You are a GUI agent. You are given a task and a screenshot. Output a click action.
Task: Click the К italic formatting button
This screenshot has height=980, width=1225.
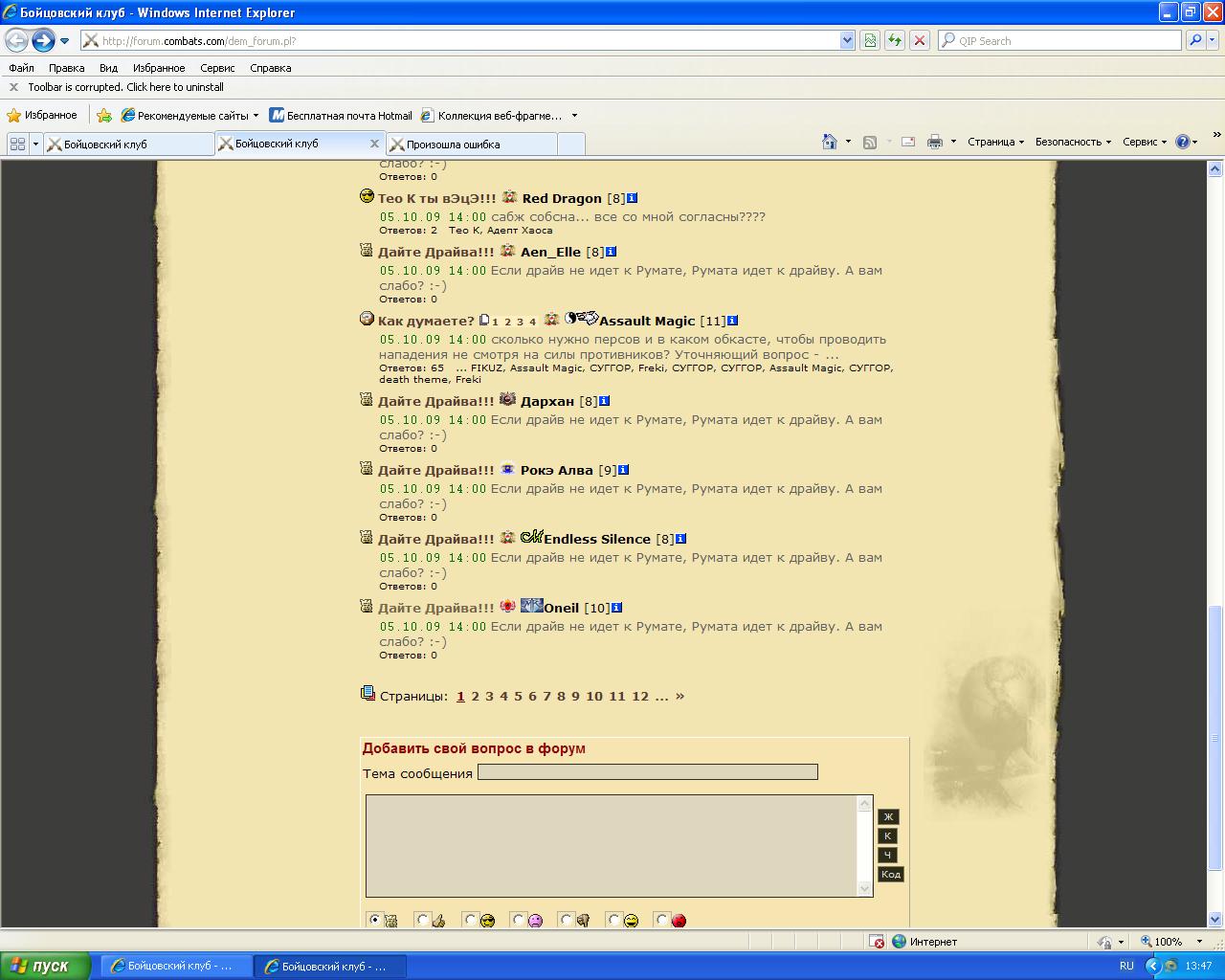(x=888, y=835)
